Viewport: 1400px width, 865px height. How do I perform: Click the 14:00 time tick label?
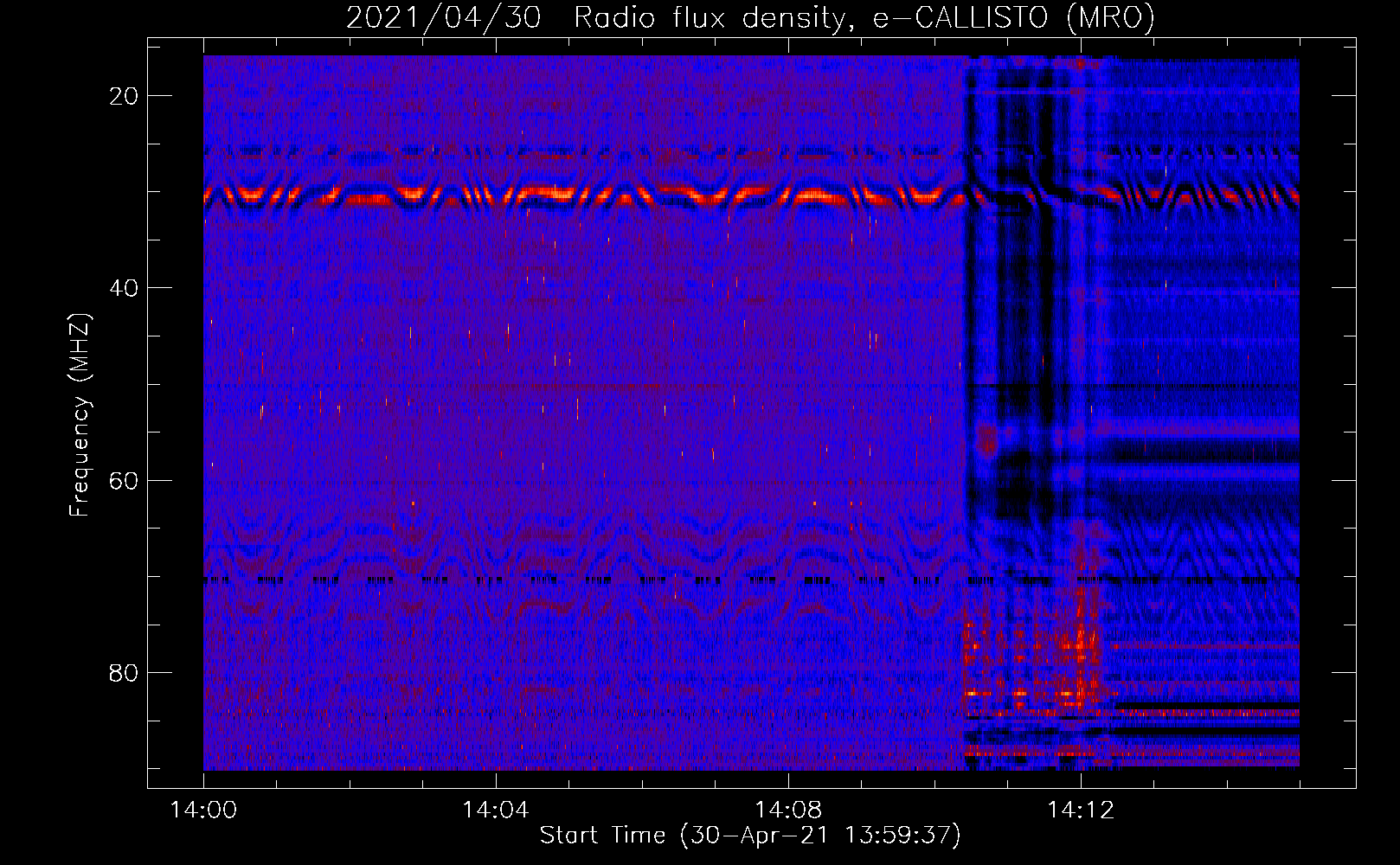(203, 811)
